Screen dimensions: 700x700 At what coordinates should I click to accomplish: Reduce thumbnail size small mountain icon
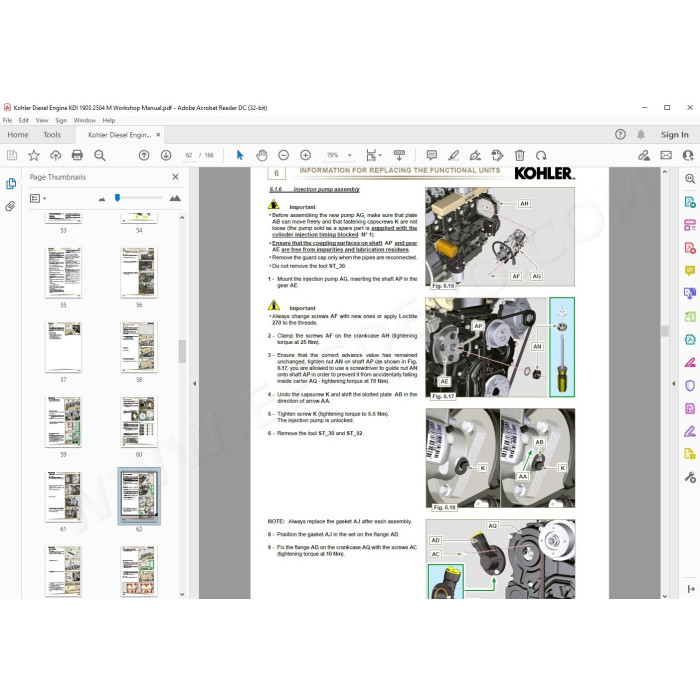(x=102, y=199)
